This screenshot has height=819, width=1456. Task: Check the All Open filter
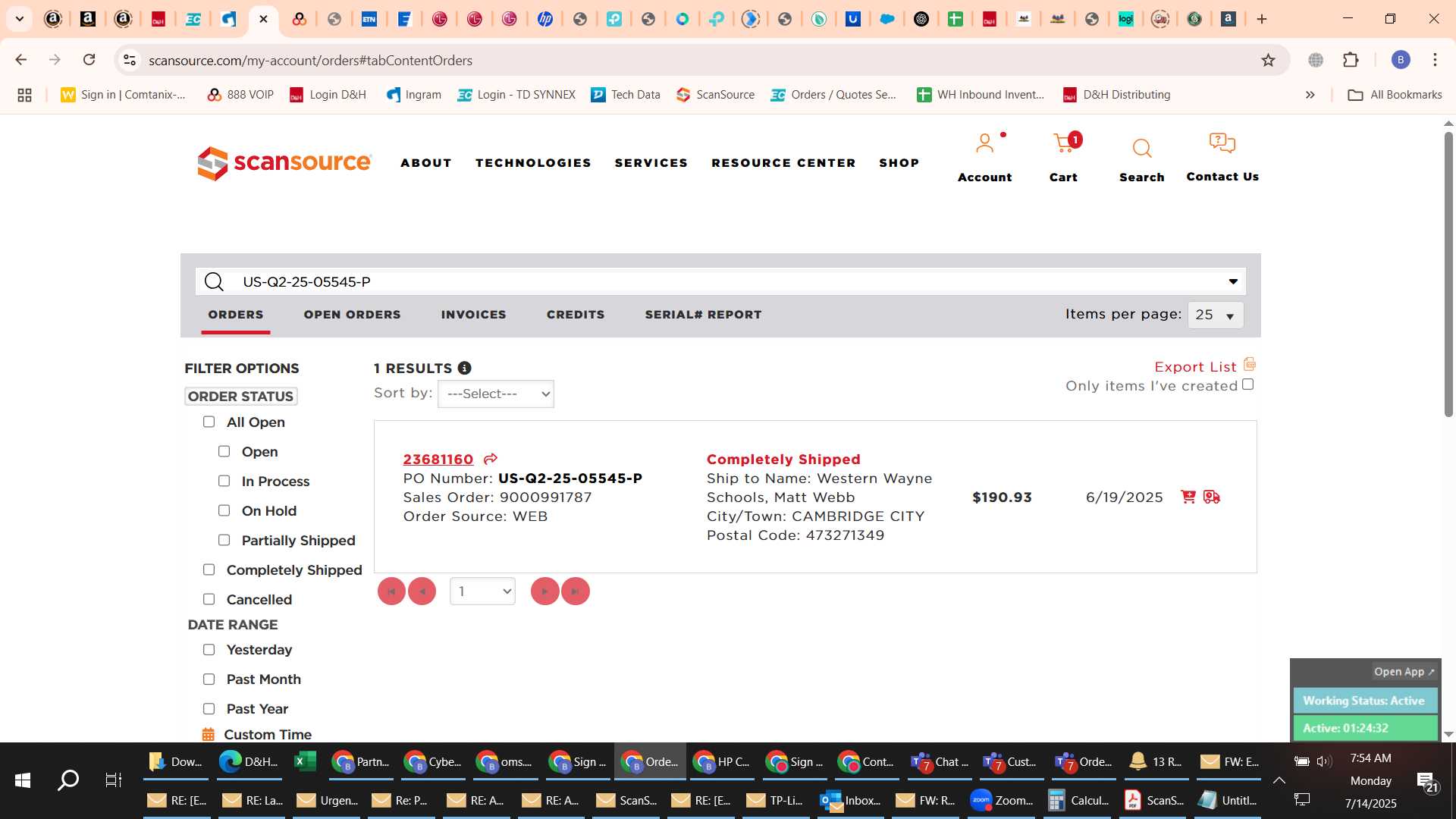[x=209, y=422]
